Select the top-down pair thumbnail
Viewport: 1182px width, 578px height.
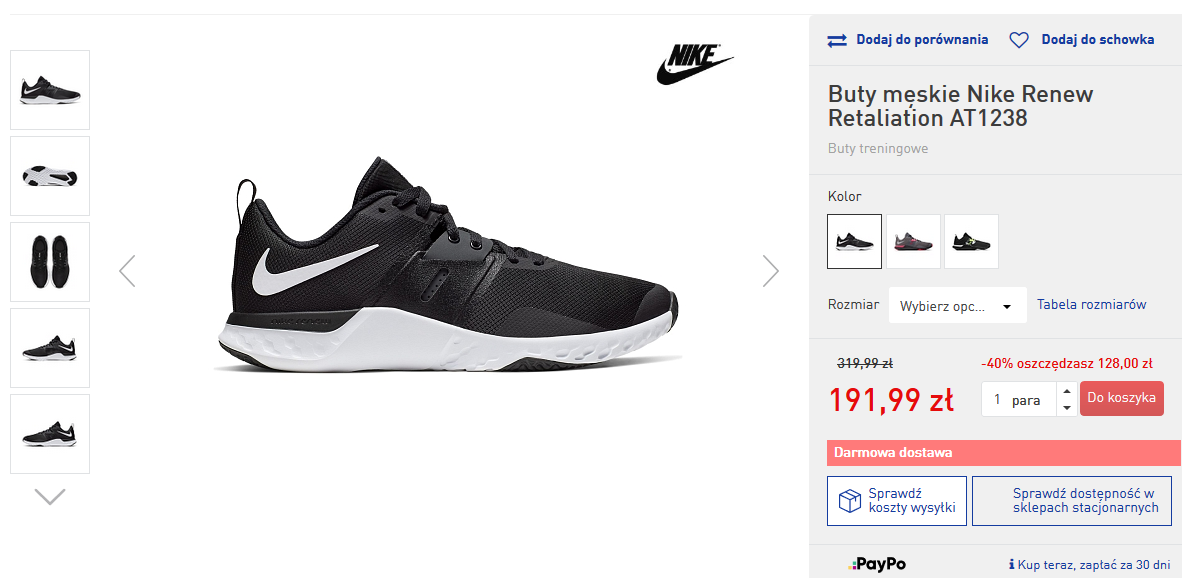50,262
